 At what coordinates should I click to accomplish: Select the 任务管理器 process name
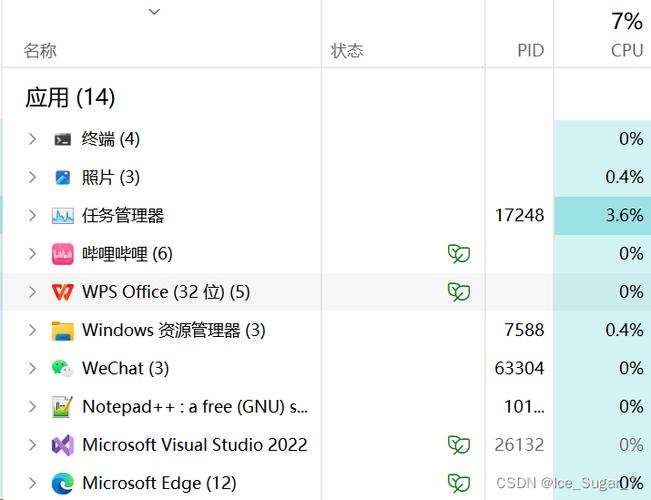pyautogui.click(x=123, y=216)
